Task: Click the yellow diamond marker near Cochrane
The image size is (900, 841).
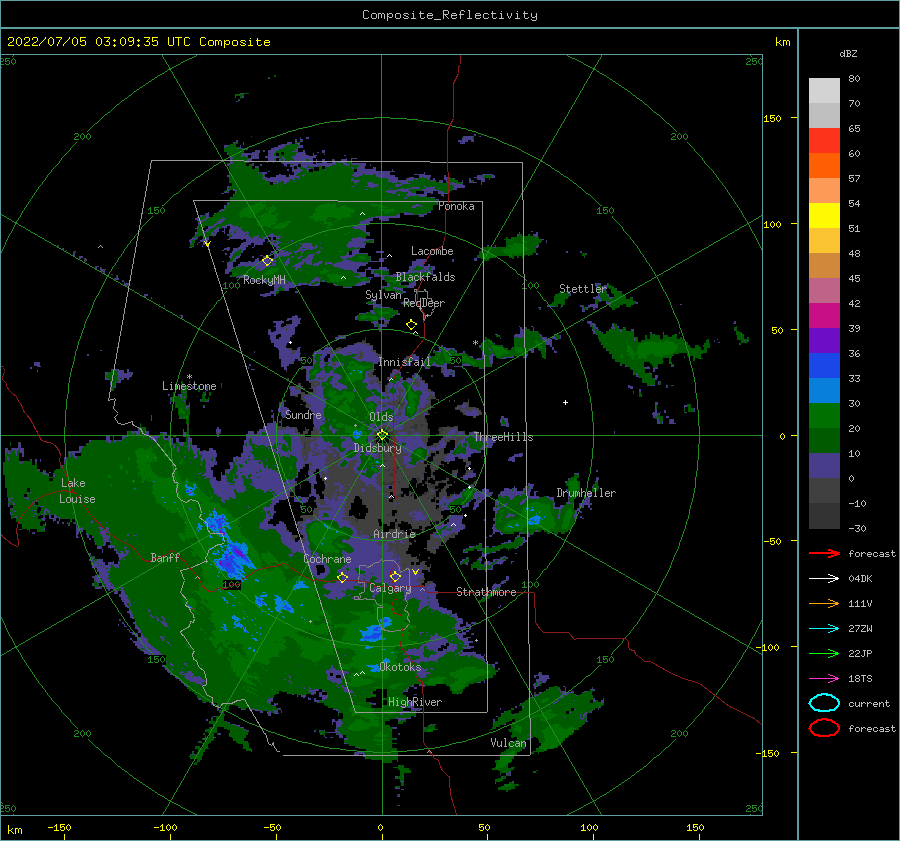Action: tap(343, 577)
